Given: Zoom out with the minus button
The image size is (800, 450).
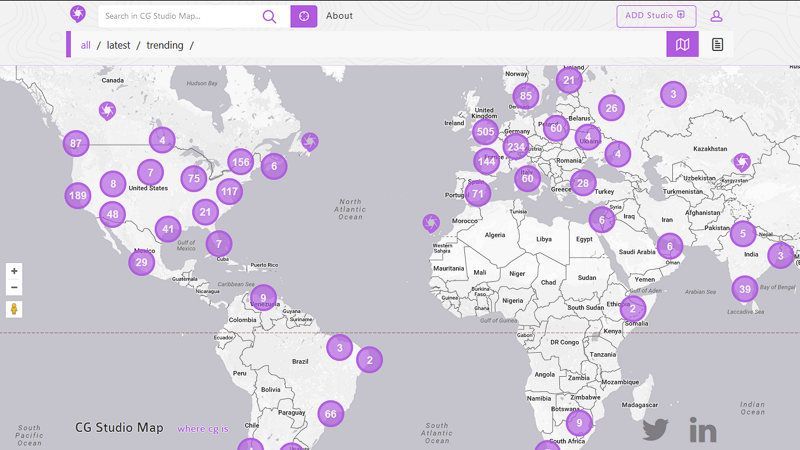Looking at the screenshot, I should tap(14, 288).
